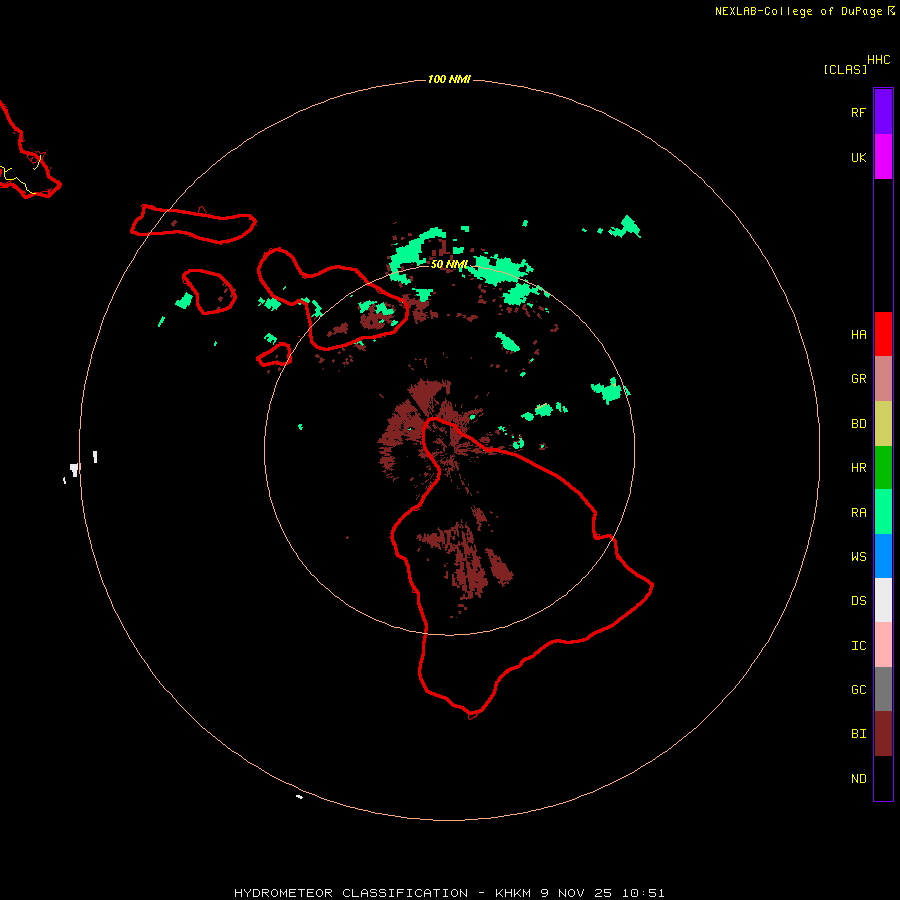Click the 'GC' legend label
This screenshot has width=900, height=900.
(859, 690)
